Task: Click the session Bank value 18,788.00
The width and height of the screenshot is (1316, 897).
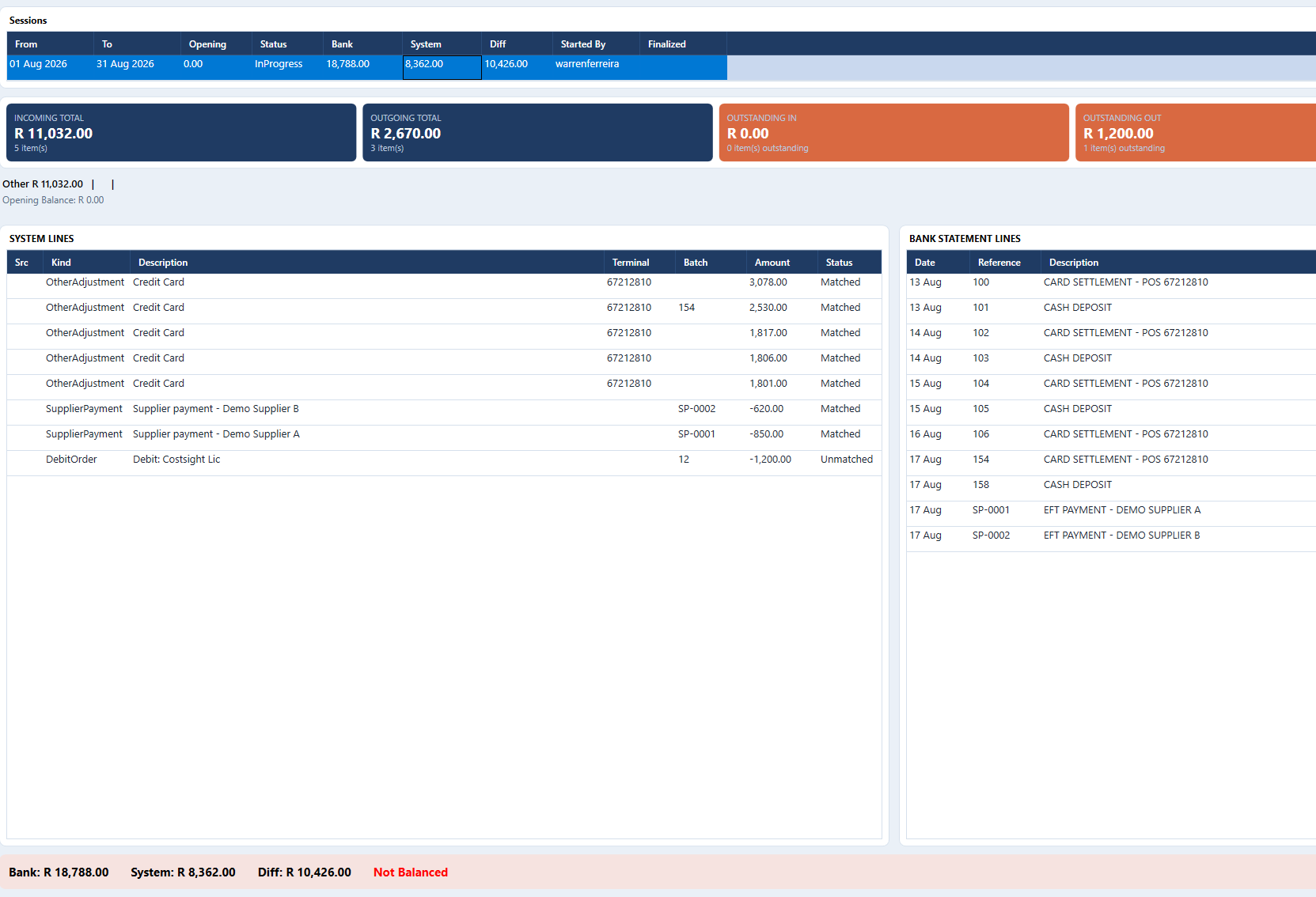Action: click(x=362, y=67)
